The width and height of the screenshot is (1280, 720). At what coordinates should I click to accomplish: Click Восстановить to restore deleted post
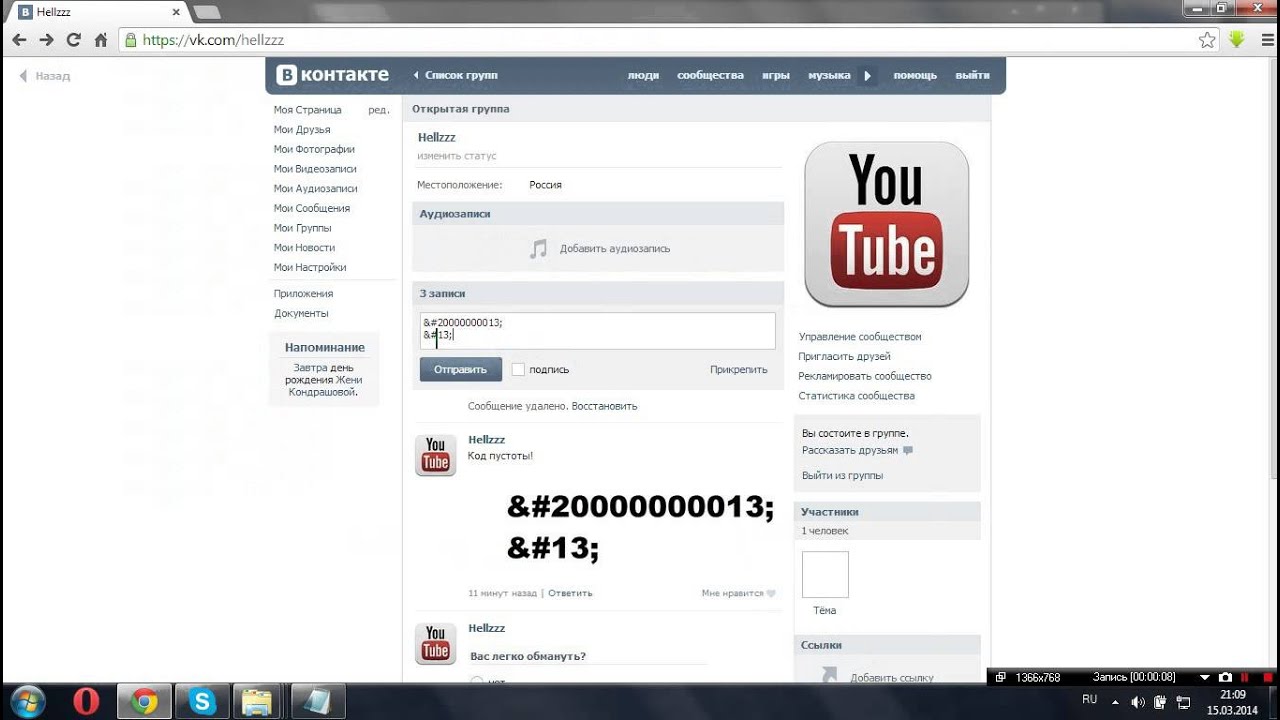tap(605, 406)
